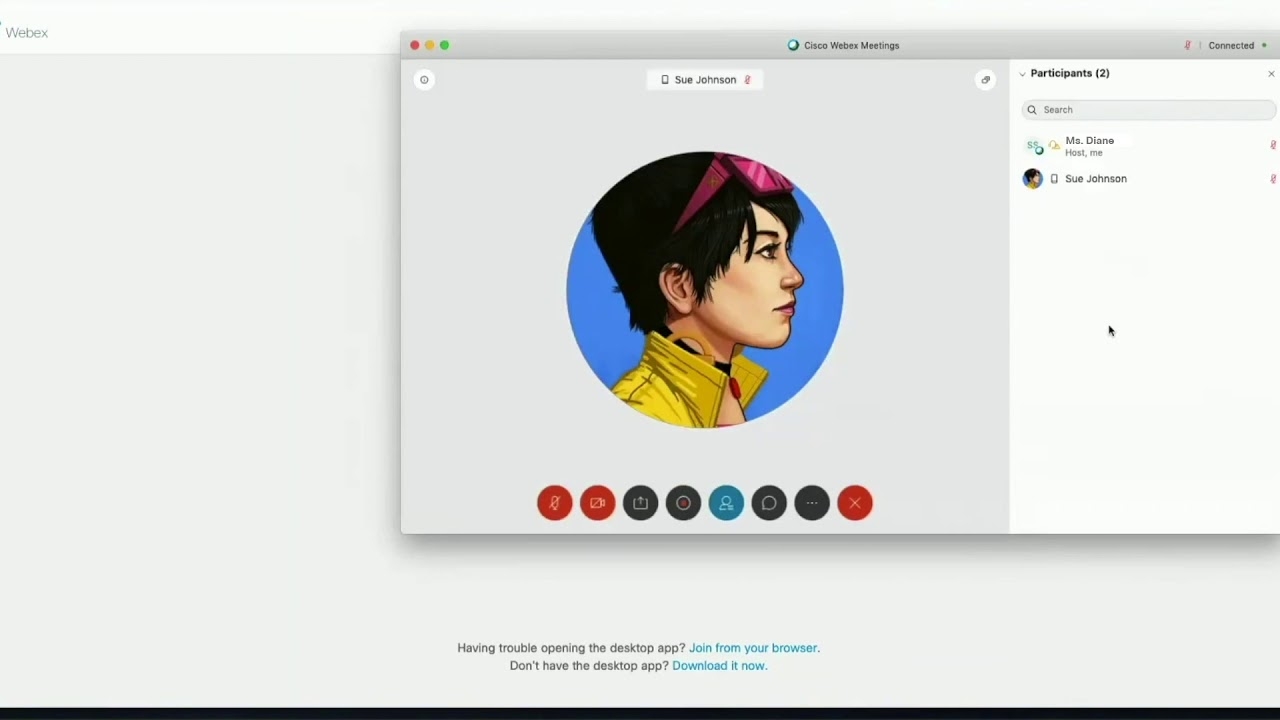Screen dimensions: 1280x720
Task: Click the Webex logo text in browser page
Action: (x=26, y=33)
